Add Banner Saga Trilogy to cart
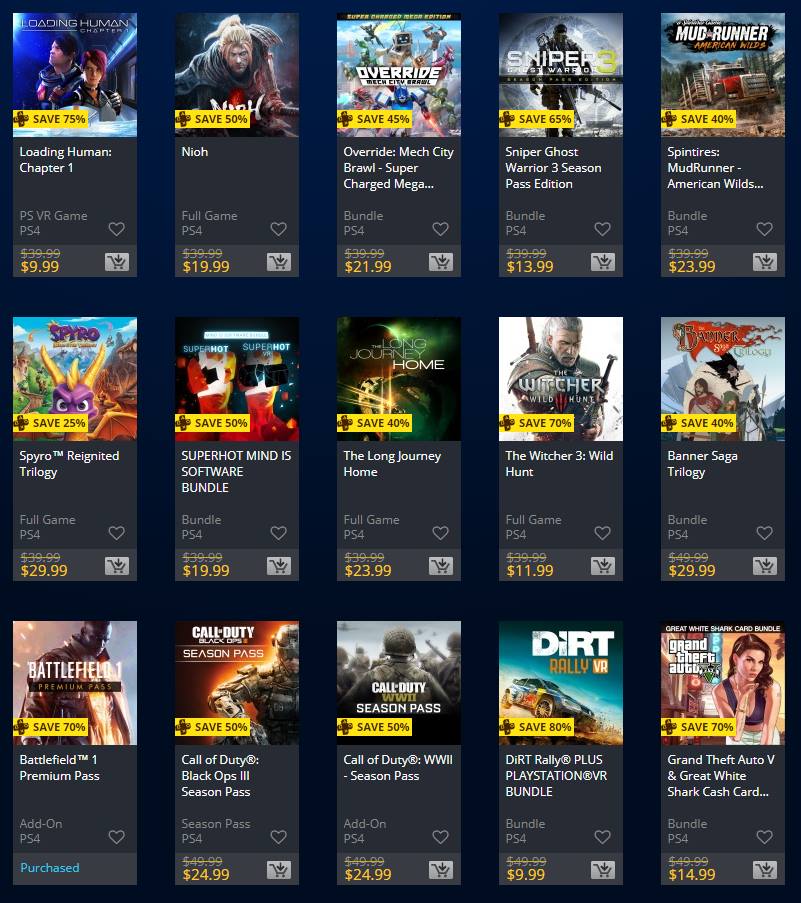801x903 pixels. pyautogui.click(x=765, y=566)
